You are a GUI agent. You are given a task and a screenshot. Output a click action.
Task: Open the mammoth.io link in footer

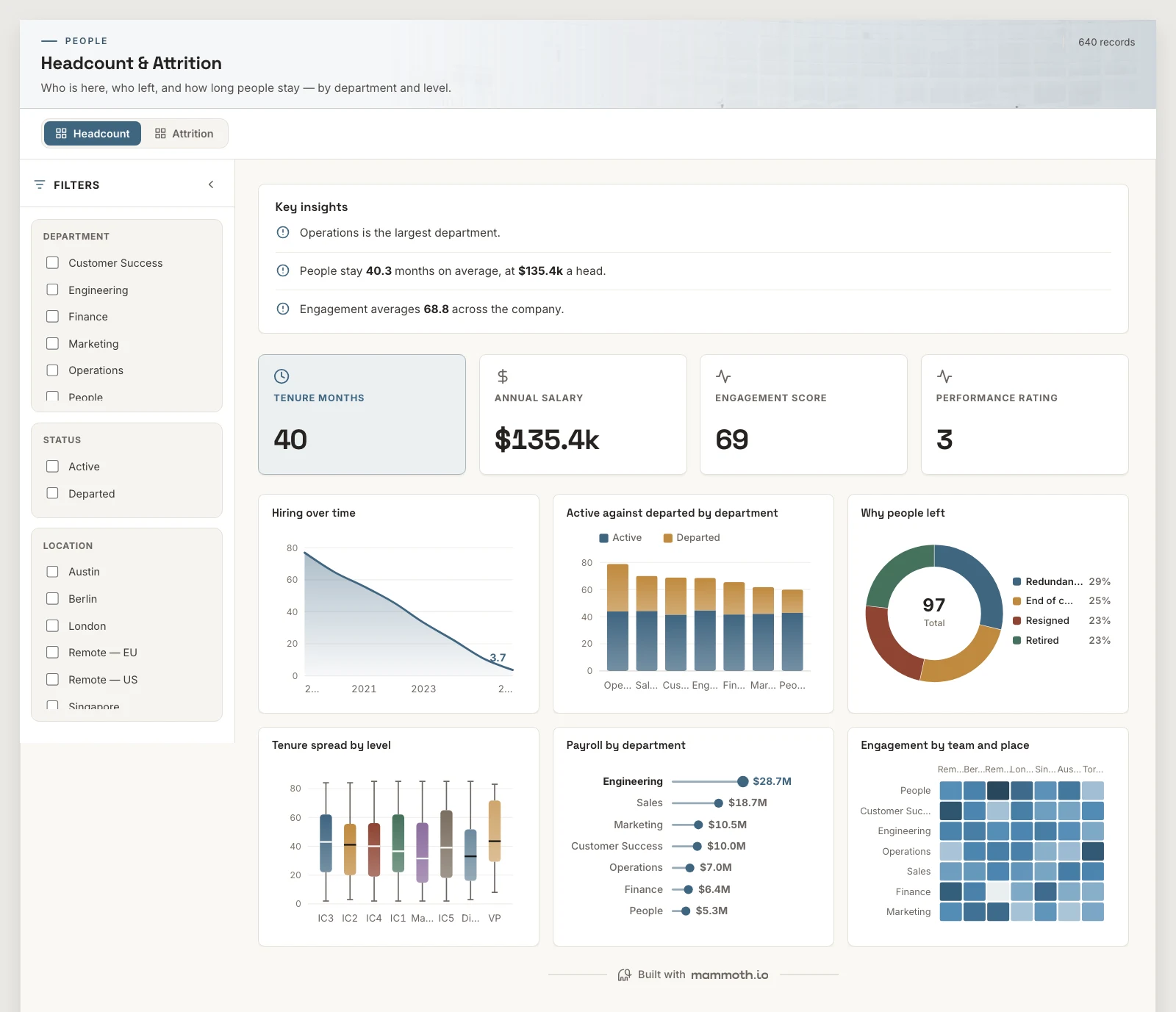click(x=729, y=975)
